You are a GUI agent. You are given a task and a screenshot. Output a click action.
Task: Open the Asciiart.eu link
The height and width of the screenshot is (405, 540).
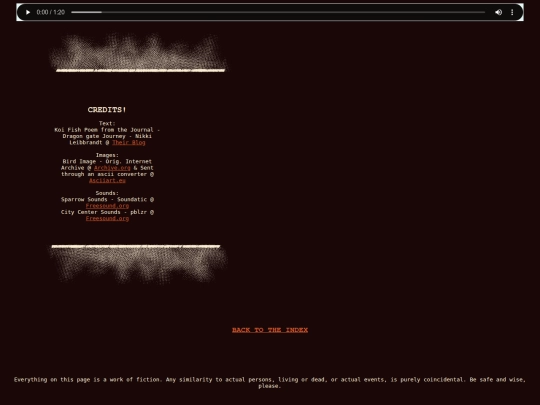[107, 180]
